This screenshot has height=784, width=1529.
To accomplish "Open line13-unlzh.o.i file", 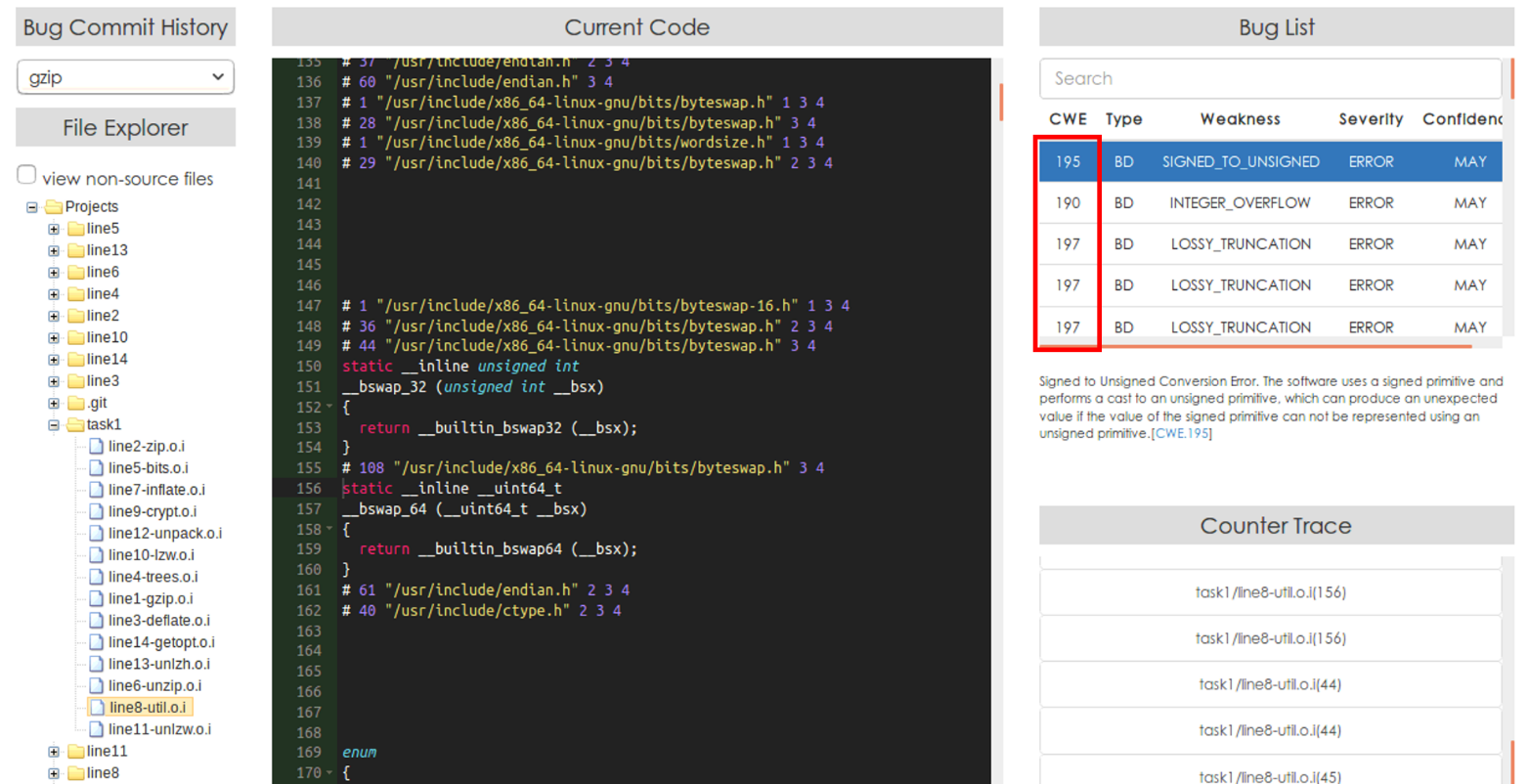I will [158, 664].
